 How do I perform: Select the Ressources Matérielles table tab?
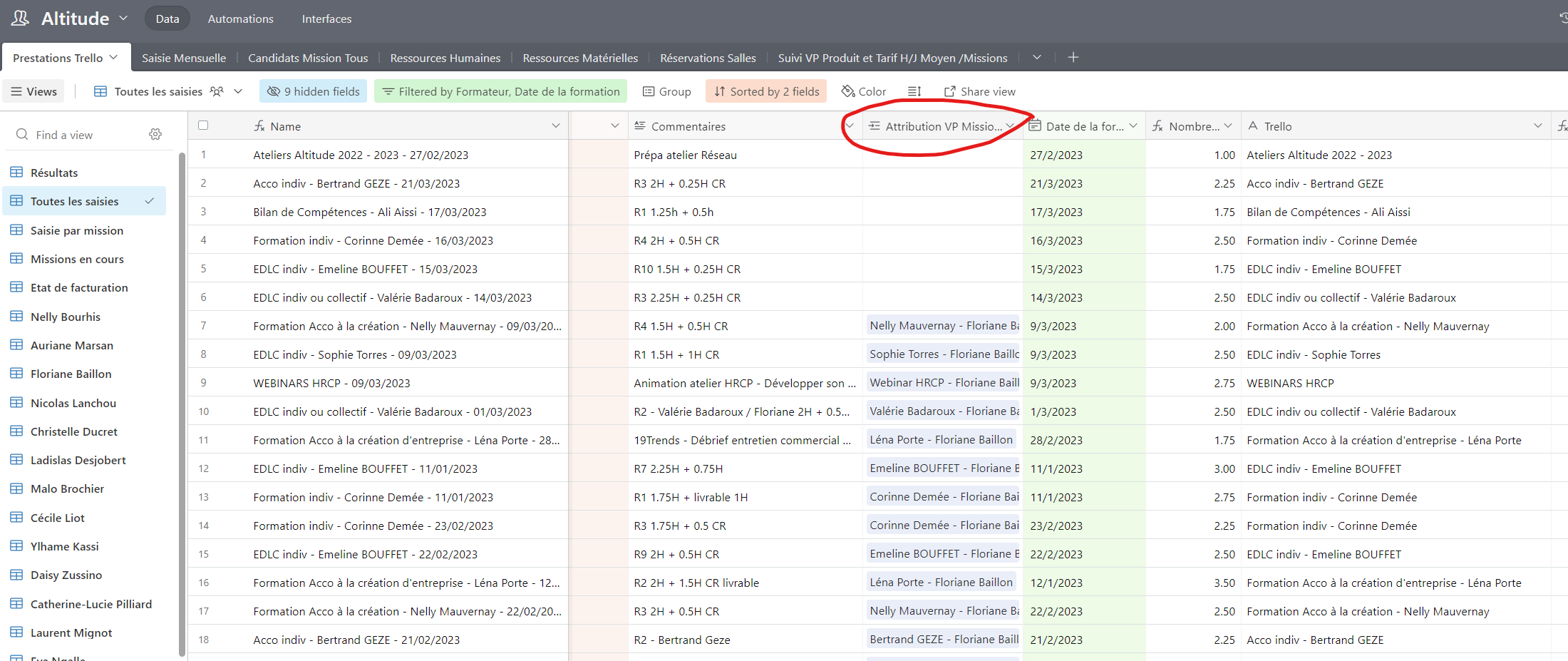pos(580,58)
